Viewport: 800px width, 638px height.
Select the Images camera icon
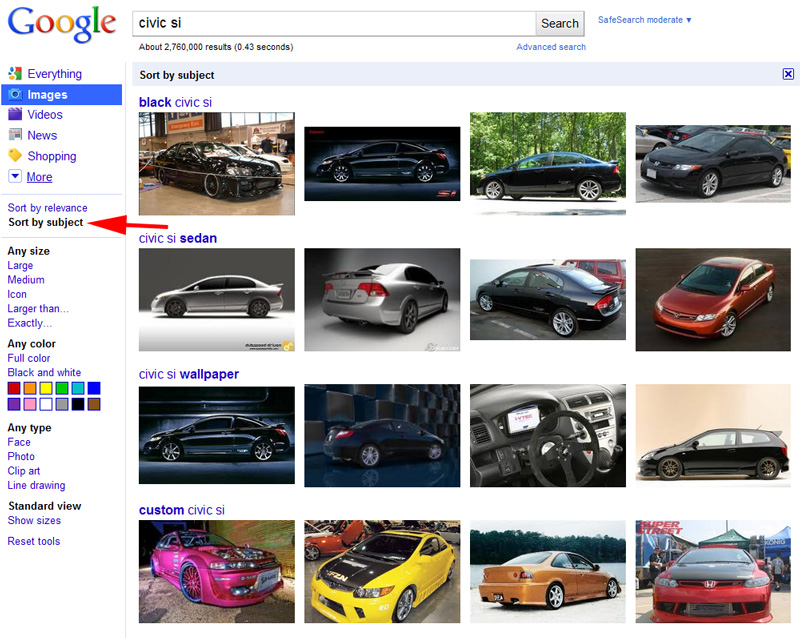pos(15,94)
